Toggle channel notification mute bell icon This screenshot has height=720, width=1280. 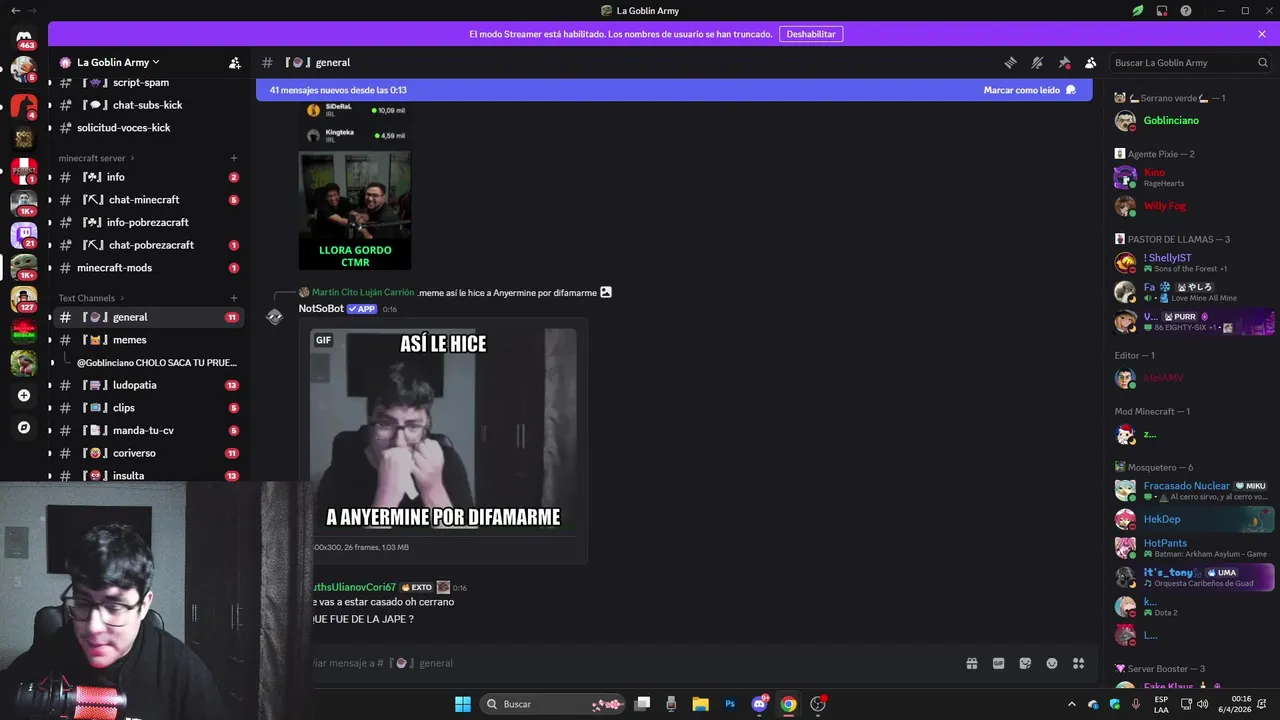(x=1037, y=62)
